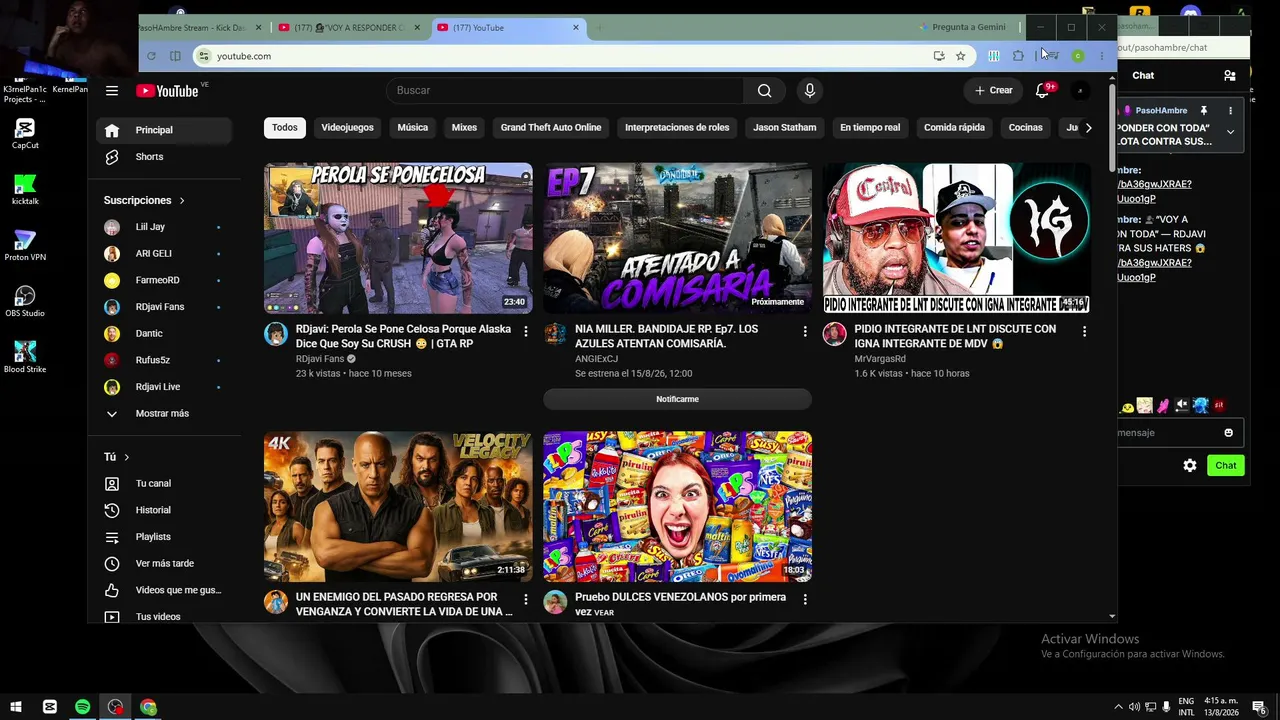Switch to the VOY A RESPONDER tab
The height and width of the screenshot is (720, 1280).
click(349, 28)
